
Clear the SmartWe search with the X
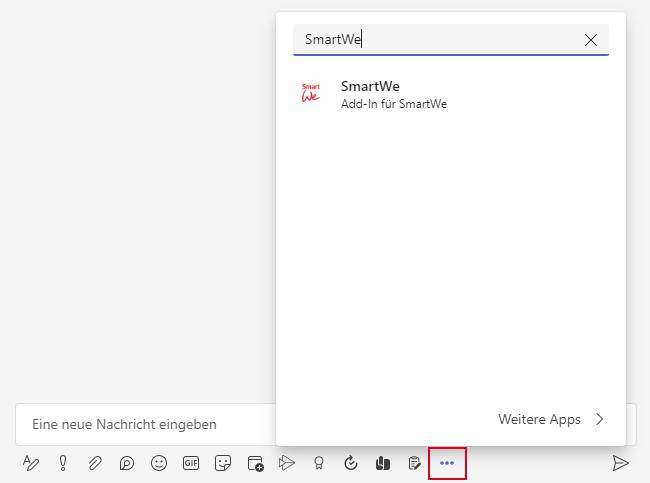coord(591,40)
